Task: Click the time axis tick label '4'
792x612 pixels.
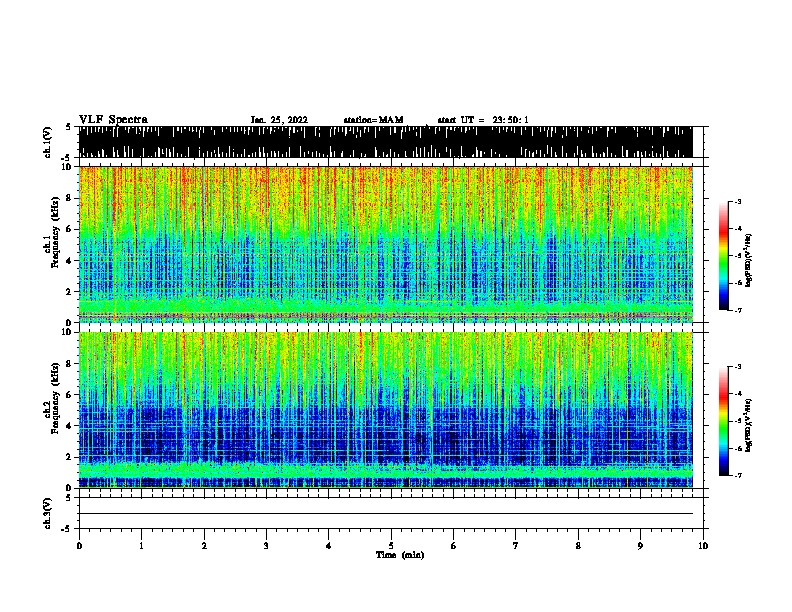Action: 329,546
